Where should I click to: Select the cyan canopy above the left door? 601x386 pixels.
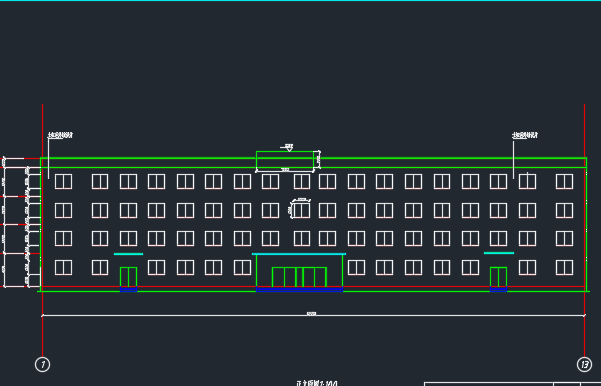(x=128, y=254)
